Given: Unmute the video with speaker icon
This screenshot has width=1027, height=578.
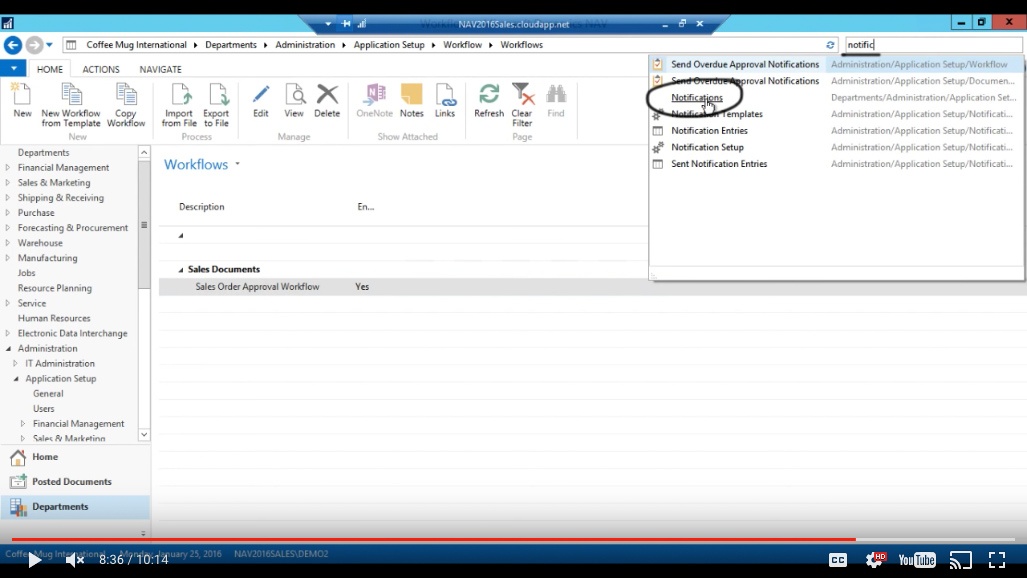Looking at the screenshot, I should click(x=75, y=560).
